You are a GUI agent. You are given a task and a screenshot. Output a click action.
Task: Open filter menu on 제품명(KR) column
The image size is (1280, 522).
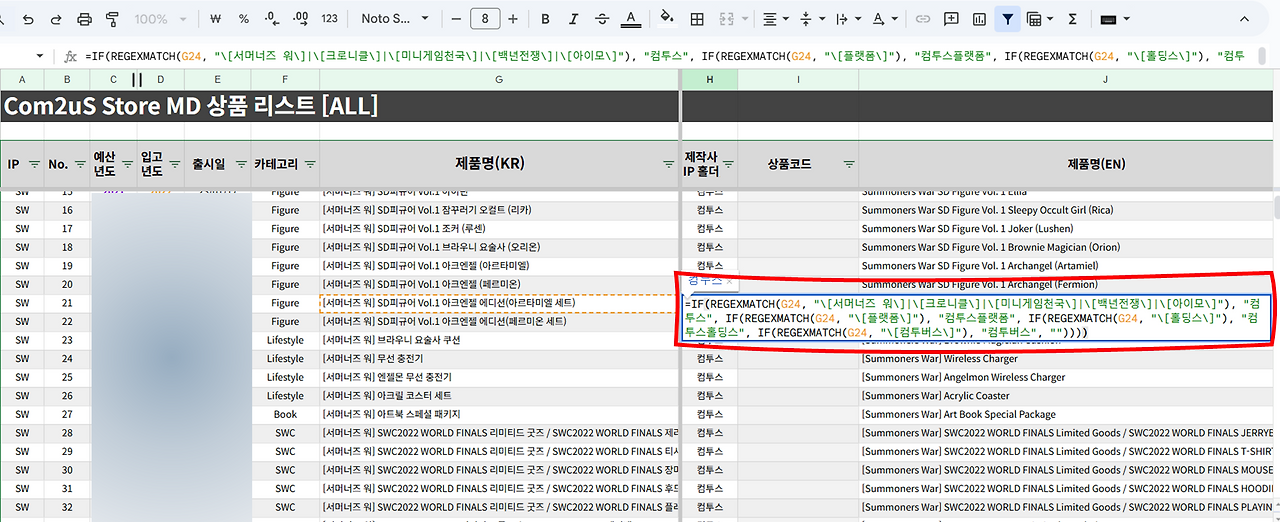point(668,164)
